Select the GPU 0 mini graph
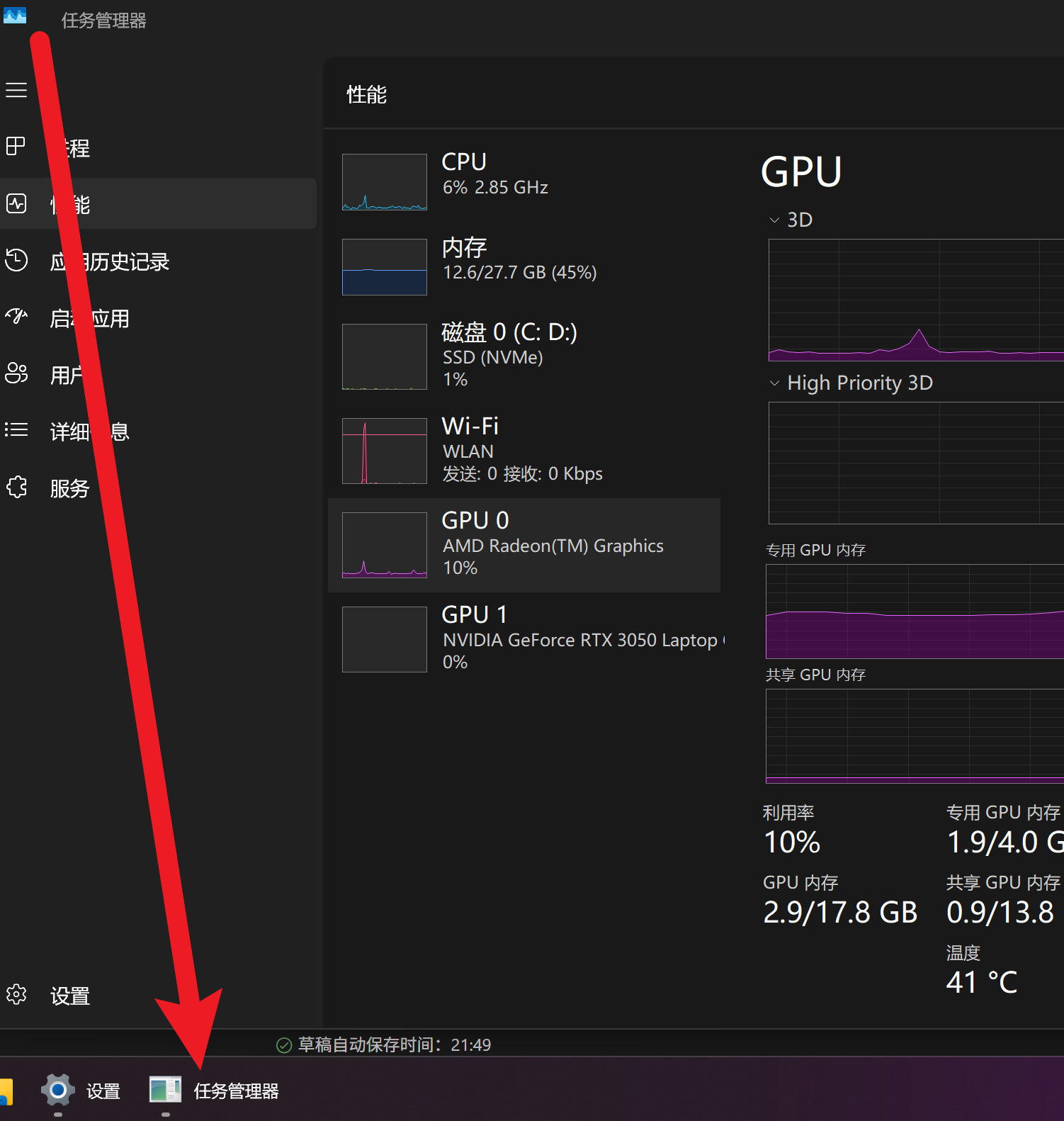The image size is (1064, 1121). (385, 545)
